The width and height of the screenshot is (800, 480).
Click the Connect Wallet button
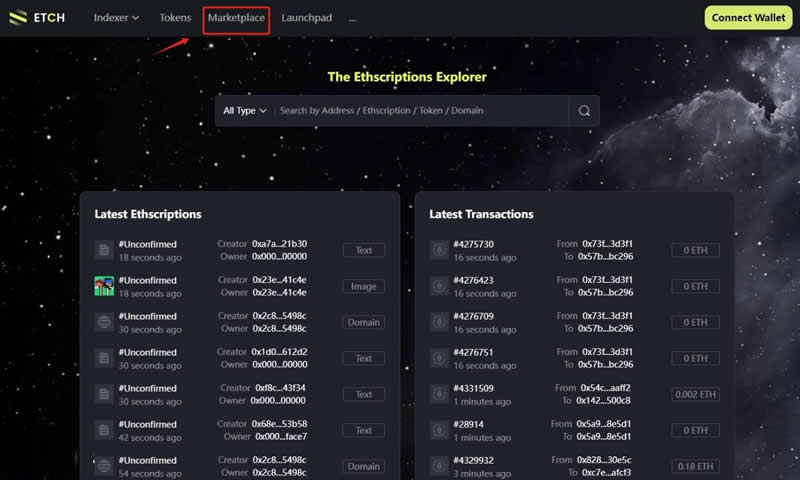click(x=748, y=18)
